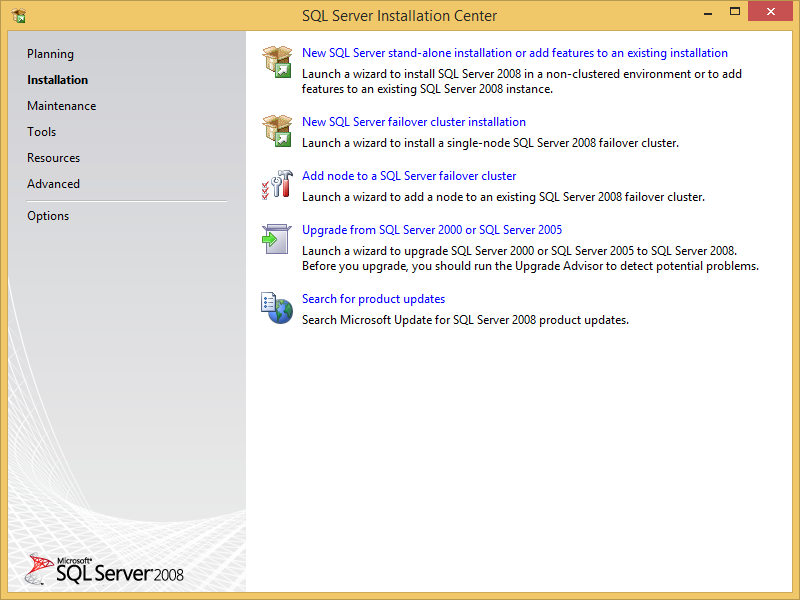Open the Options section
The height and width of the screenshot is (600, 800).
47,215
